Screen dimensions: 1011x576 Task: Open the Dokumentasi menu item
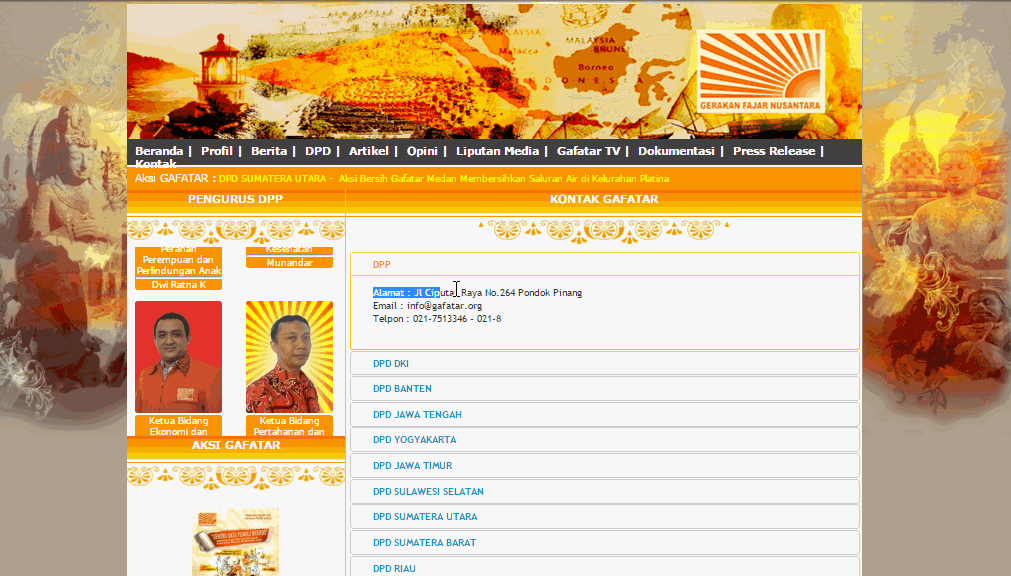[676, 151]
